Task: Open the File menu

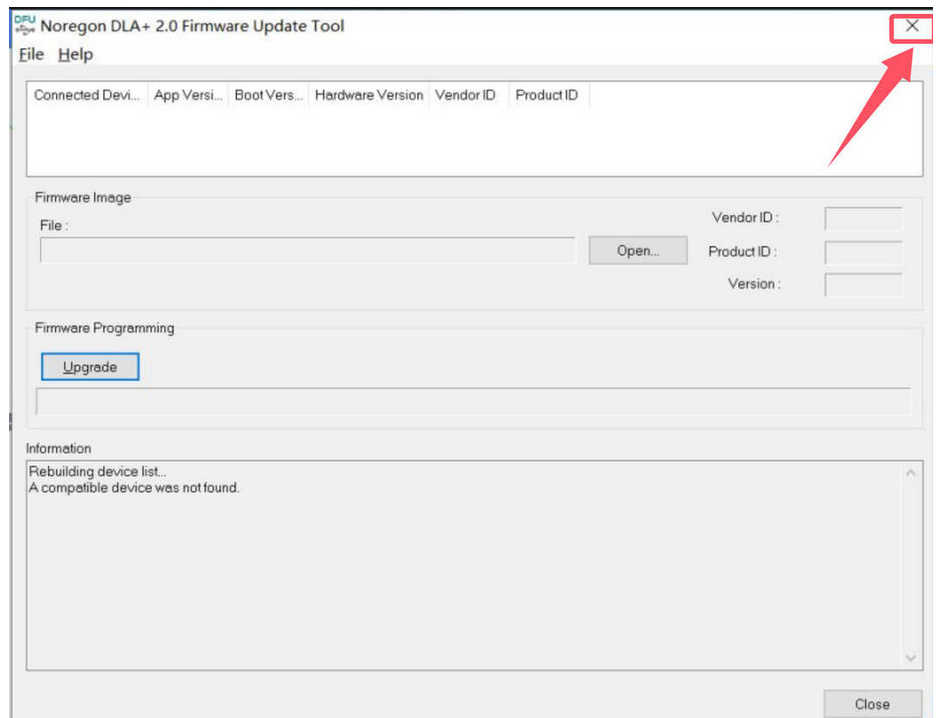Action: (31, 55)
